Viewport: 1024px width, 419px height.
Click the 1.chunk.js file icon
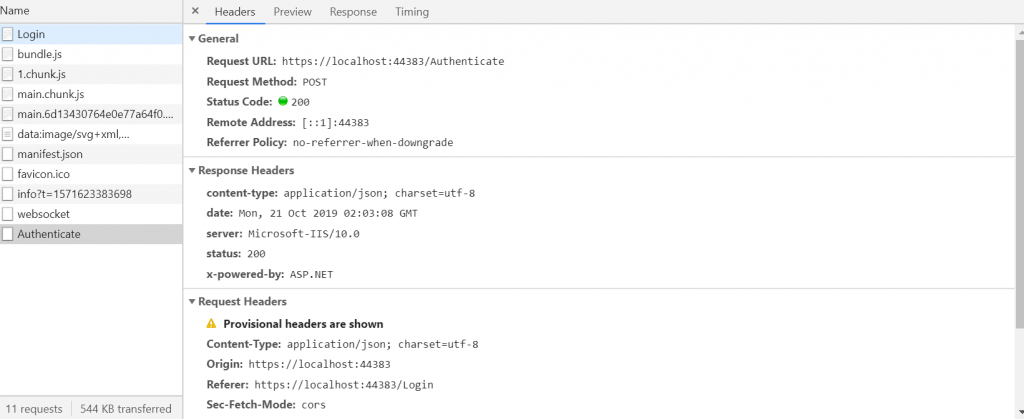click(8, 74)
